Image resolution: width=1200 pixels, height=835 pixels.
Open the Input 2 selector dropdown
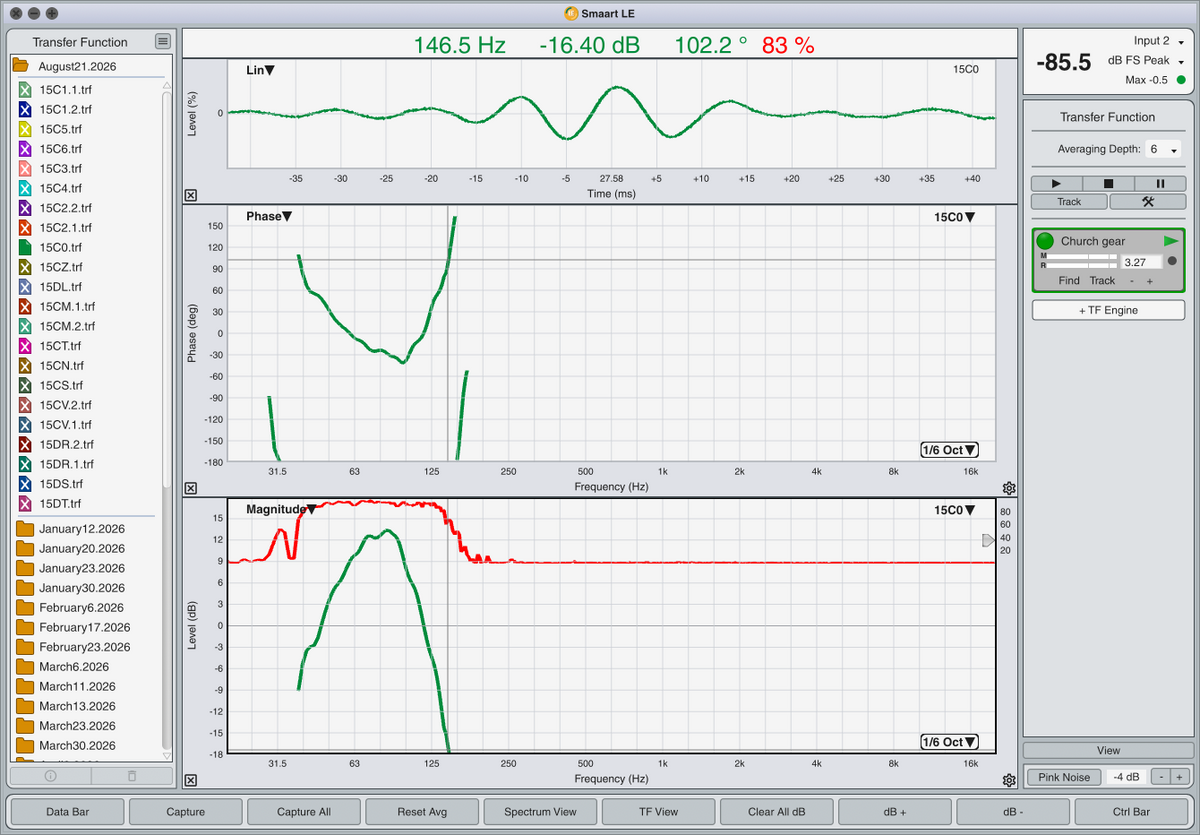[x=1159, y=41]
